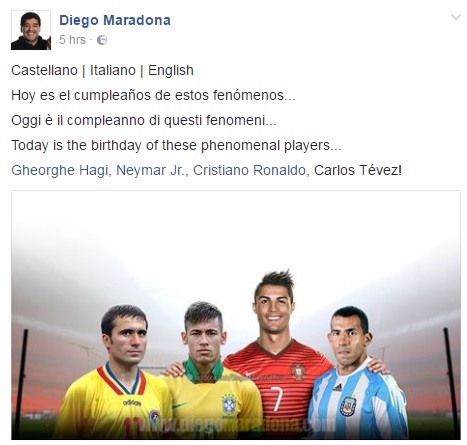Select the word English in the language line
The height and width of the screenshot is (445, 467).
click(x=171, y=71)
